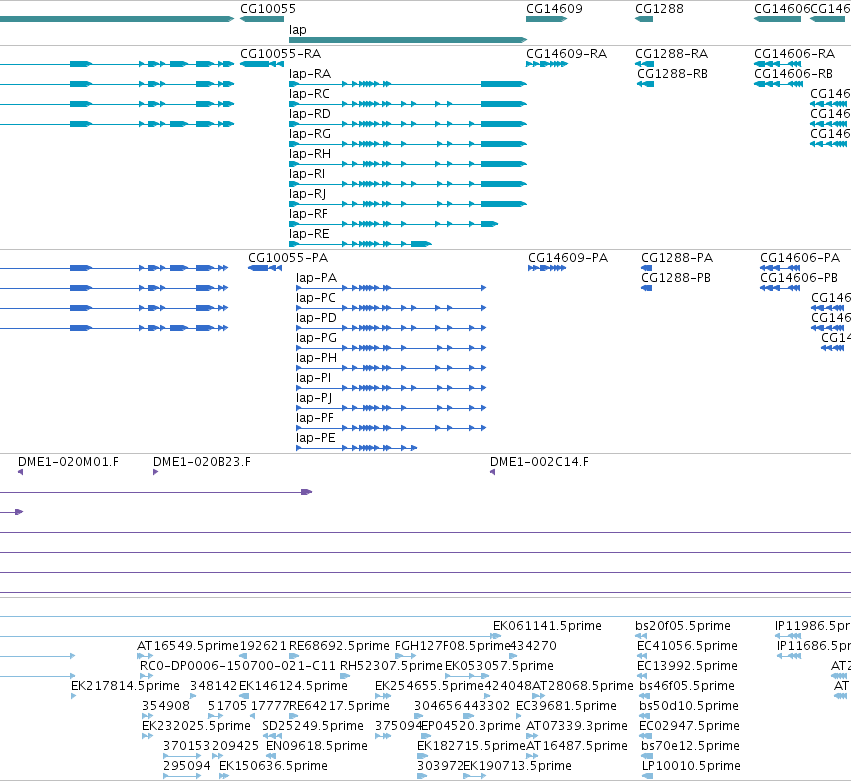The height and width of the screenshot is (781, 851).
Task: Click the CG10055-PA protein label
Action: (288, 258)
